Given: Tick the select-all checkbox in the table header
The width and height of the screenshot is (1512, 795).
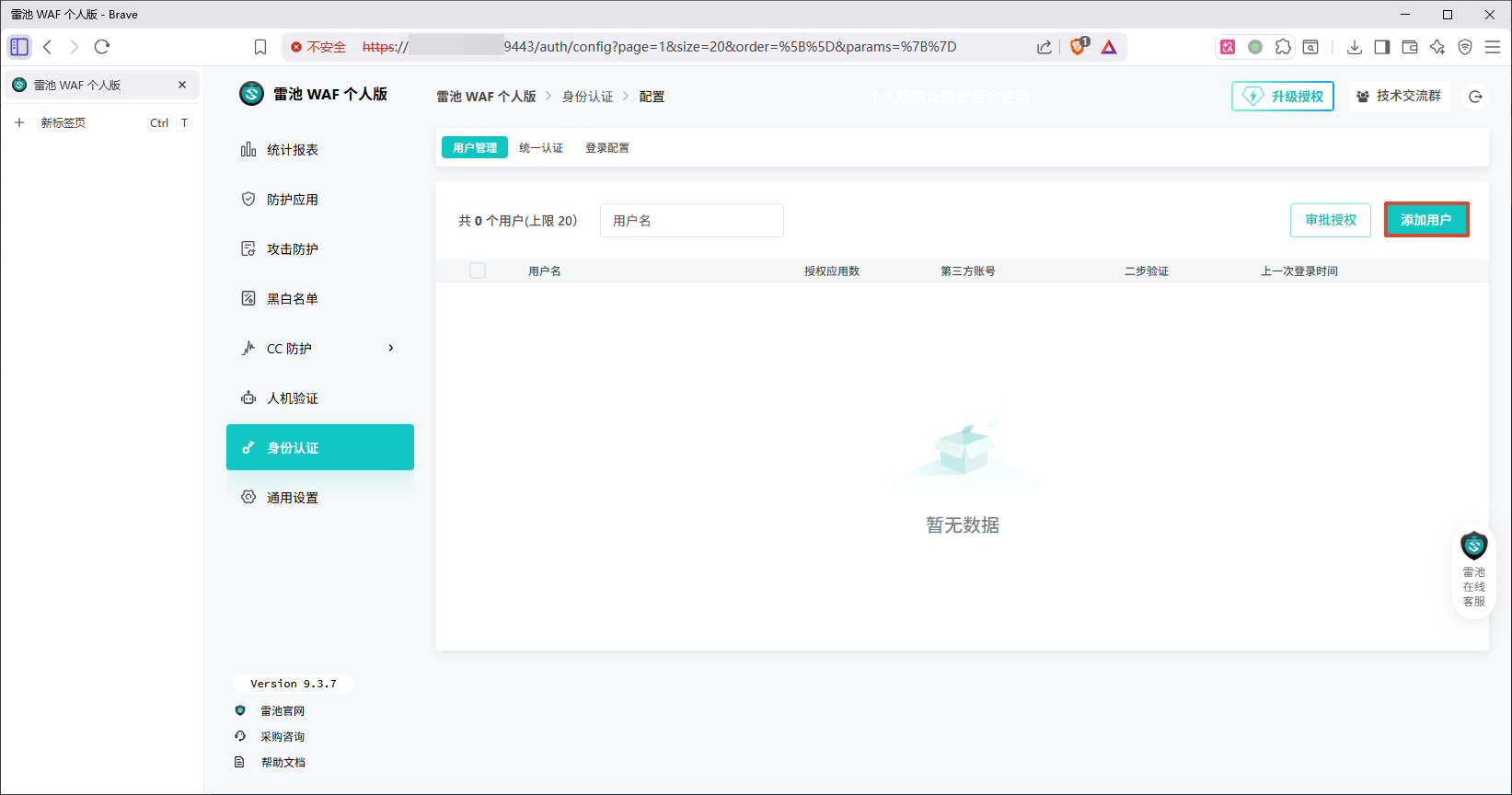Looking at the screenshot, I should click(478, 271).
